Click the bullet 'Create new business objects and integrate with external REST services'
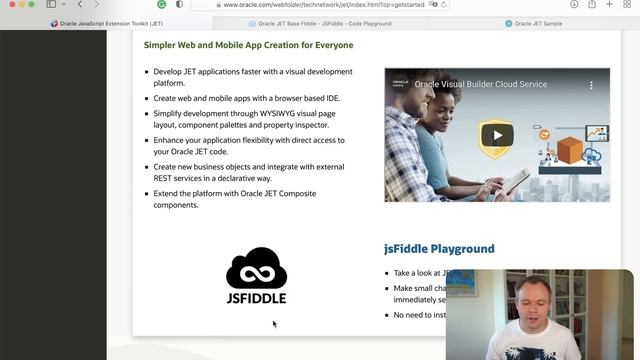Image resolution: width=640 pixels, height=360 pixels. click(249, 173)
